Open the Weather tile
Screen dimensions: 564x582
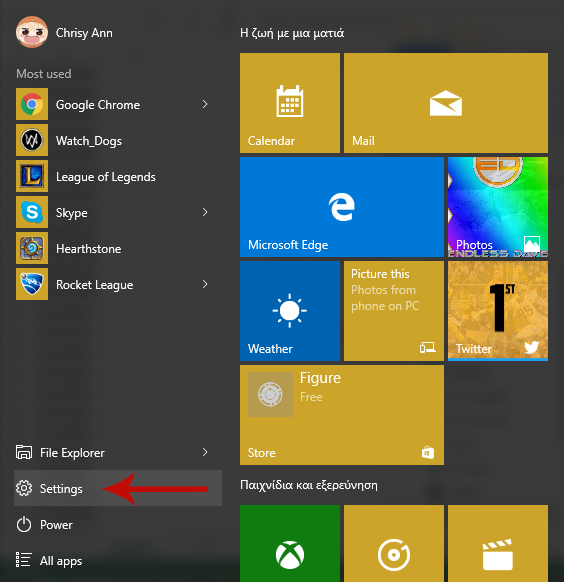[x=290, y=311]
